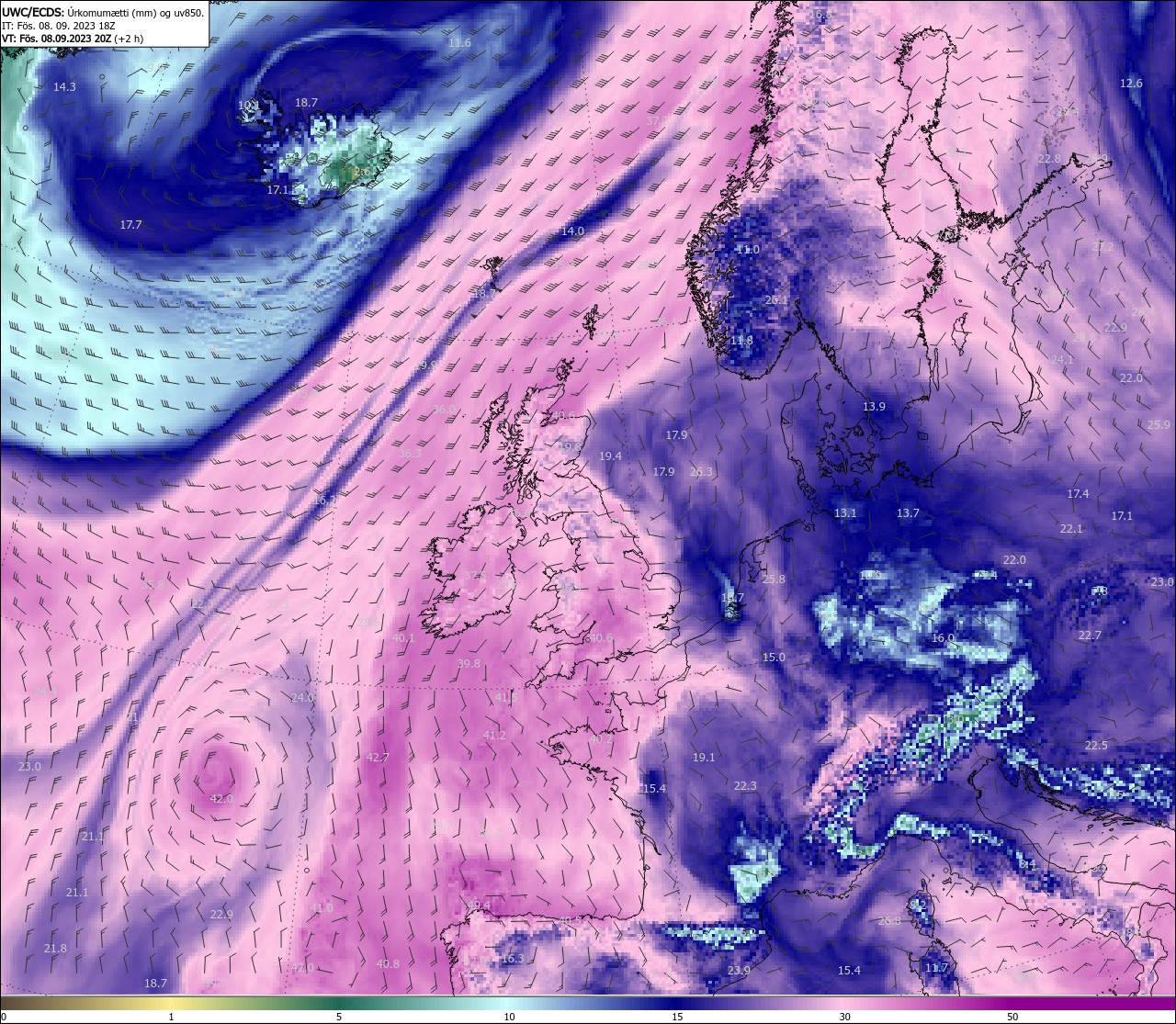Click the map value 22.5
This screenshot has width=1176, height=1024.
(x=1096, y=746)
